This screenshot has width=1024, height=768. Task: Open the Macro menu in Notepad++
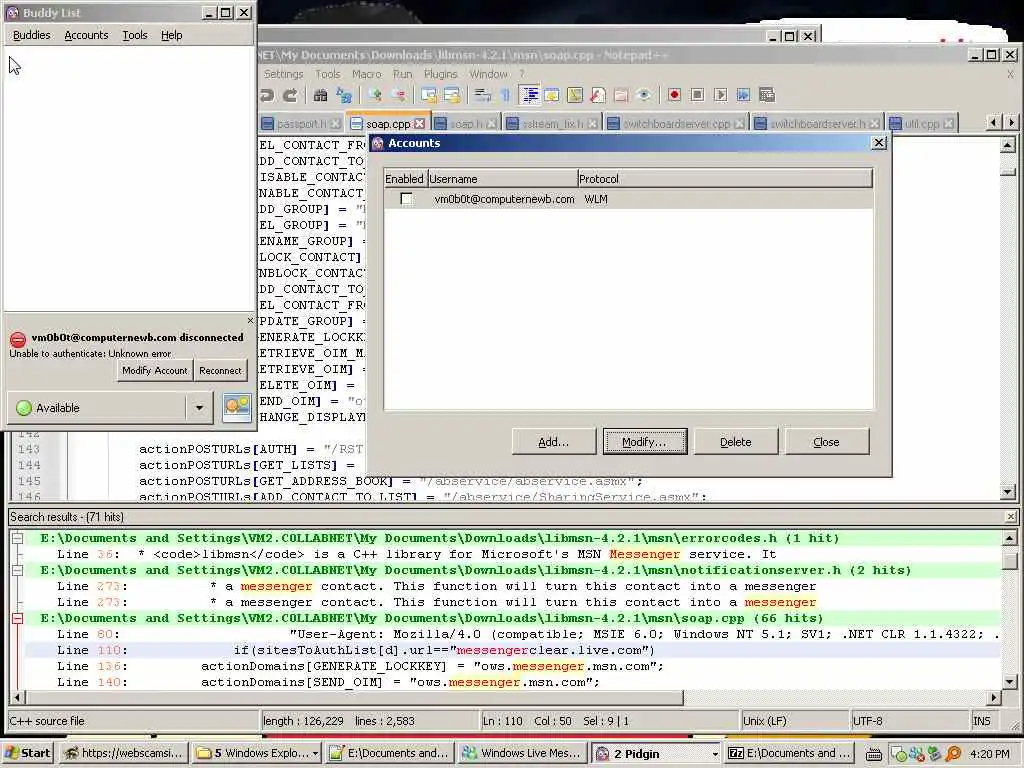click(366, 74)
